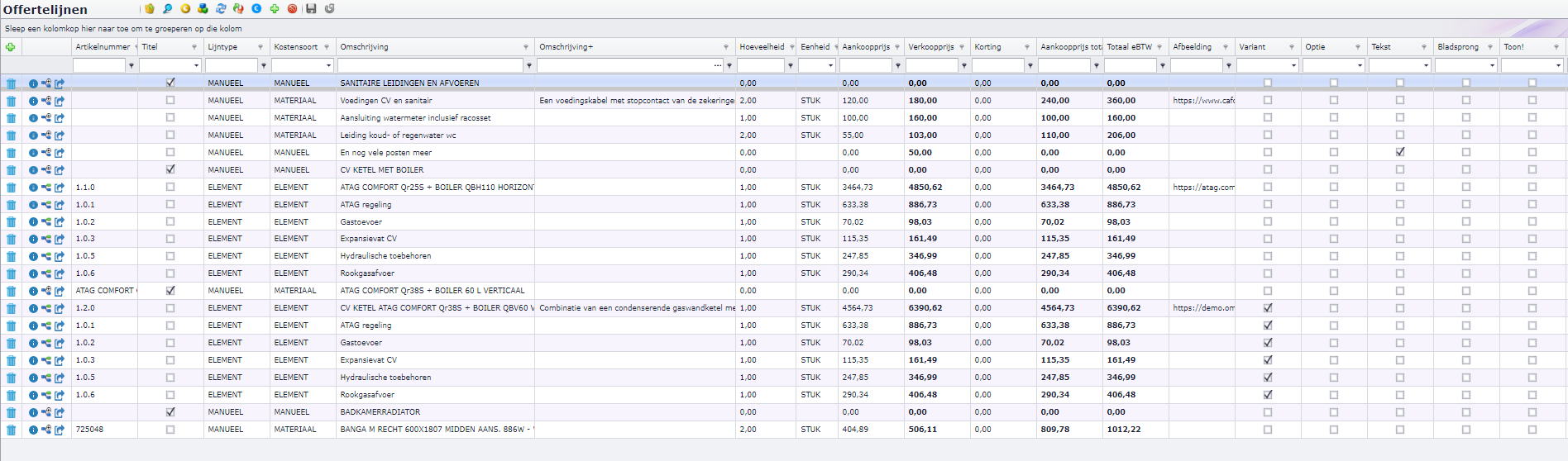Uncheck Variant on row 1.2.0

coord(1268,308)
